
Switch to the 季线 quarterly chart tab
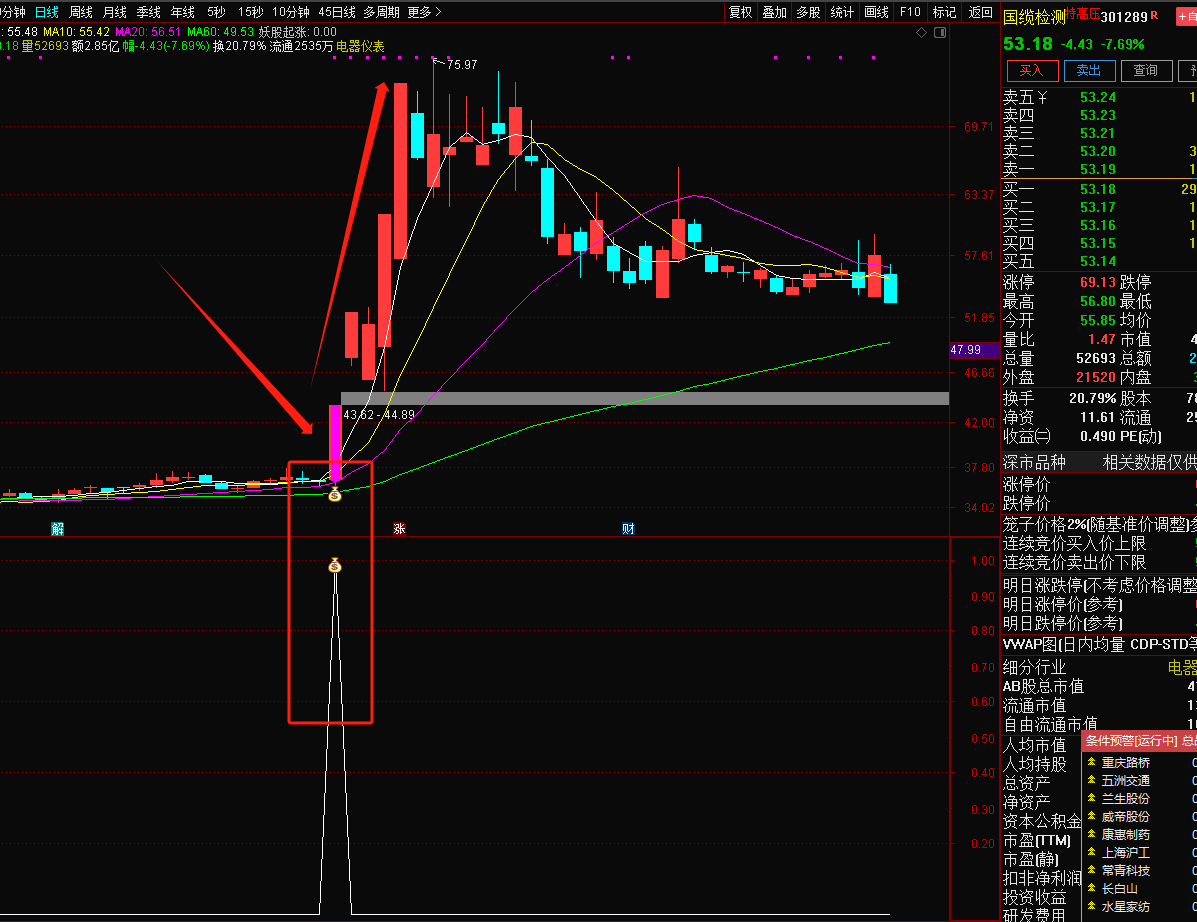pos(148,12)
